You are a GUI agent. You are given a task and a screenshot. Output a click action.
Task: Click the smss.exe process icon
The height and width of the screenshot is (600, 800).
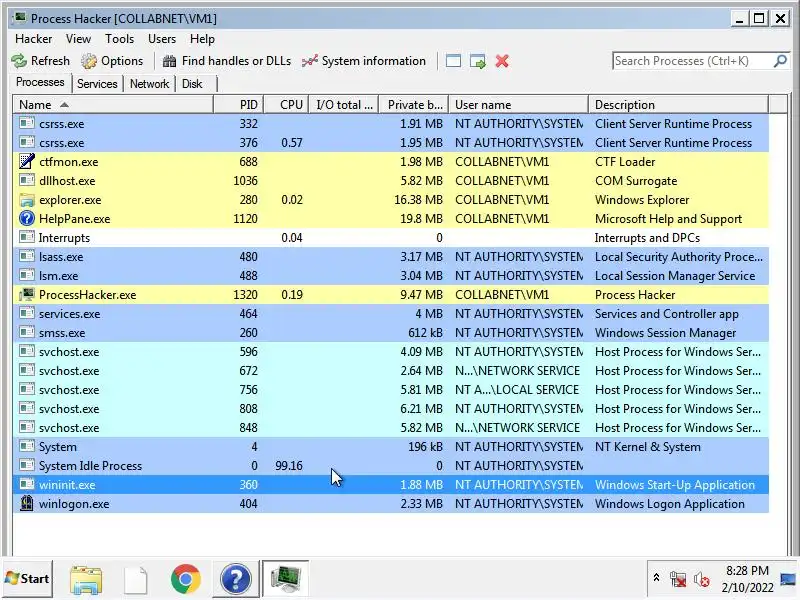(x=27, y=332)
